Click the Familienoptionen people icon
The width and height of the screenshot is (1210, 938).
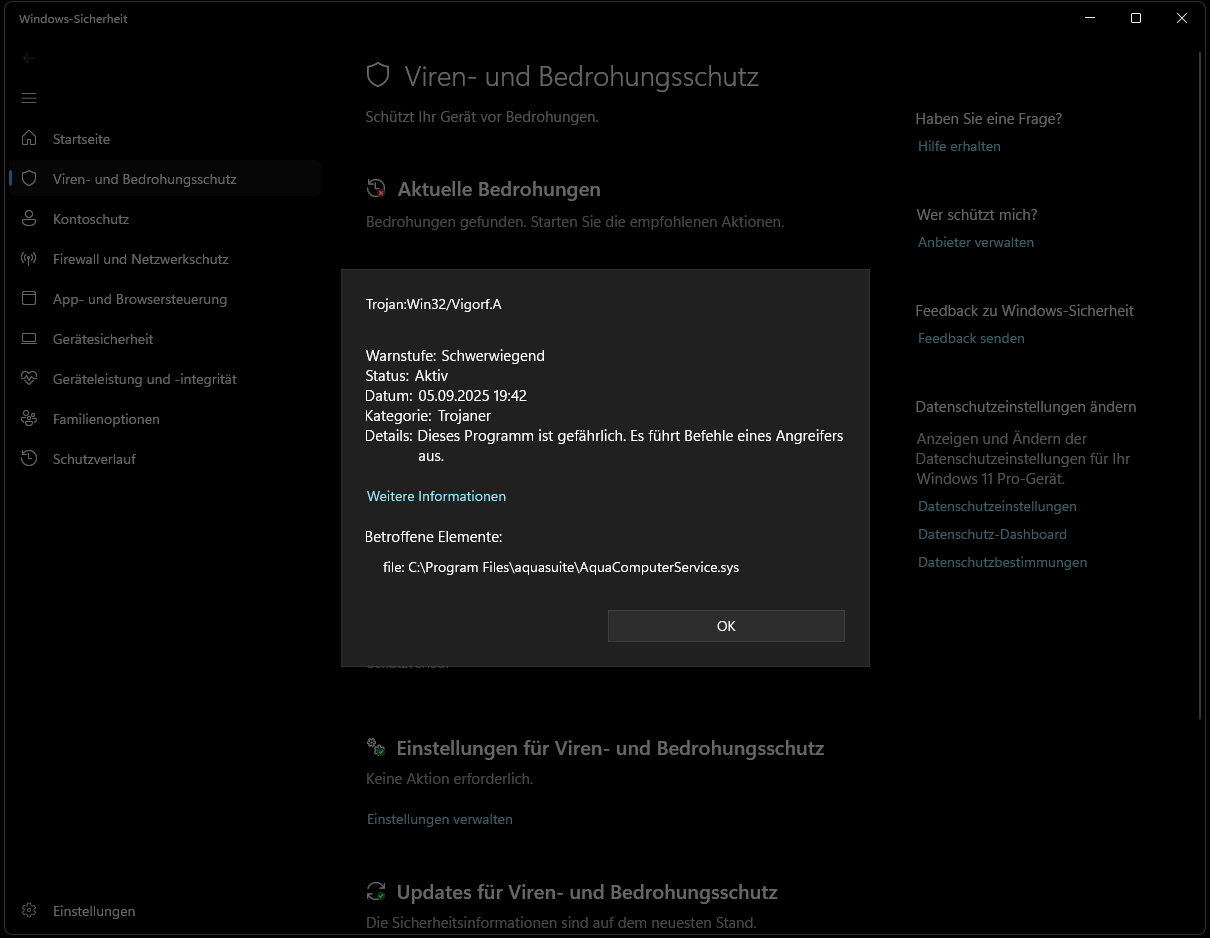[29, 418]
